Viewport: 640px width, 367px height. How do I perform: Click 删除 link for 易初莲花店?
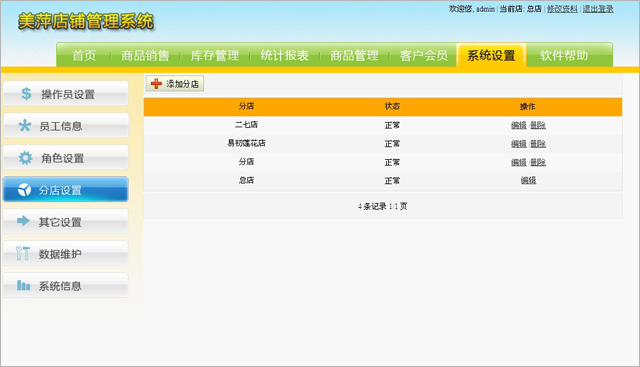pyautogui.click(x=538, y=144)
